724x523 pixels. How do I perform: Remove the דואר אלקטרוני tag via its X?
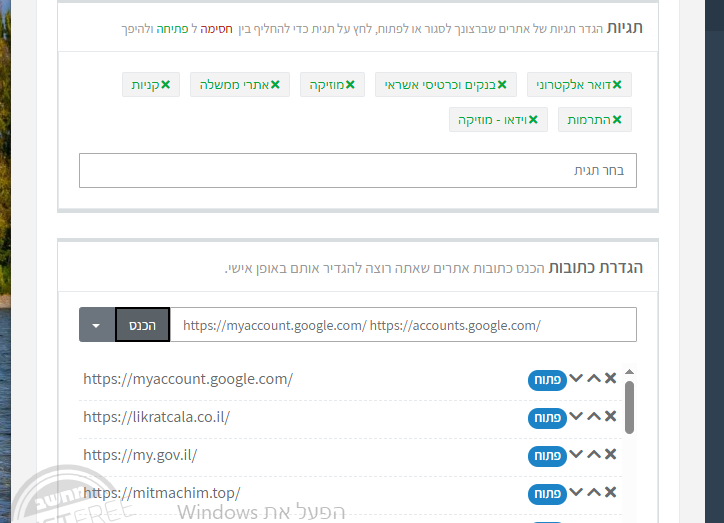(x=617, y=85)
